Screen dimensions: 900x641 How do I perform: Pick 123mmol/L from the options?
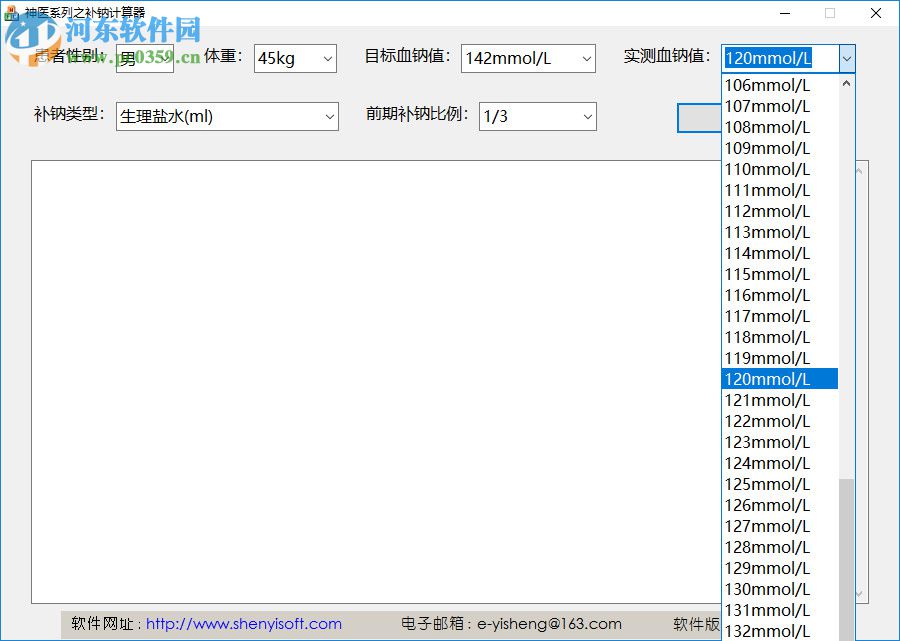(x=779, y=442)
